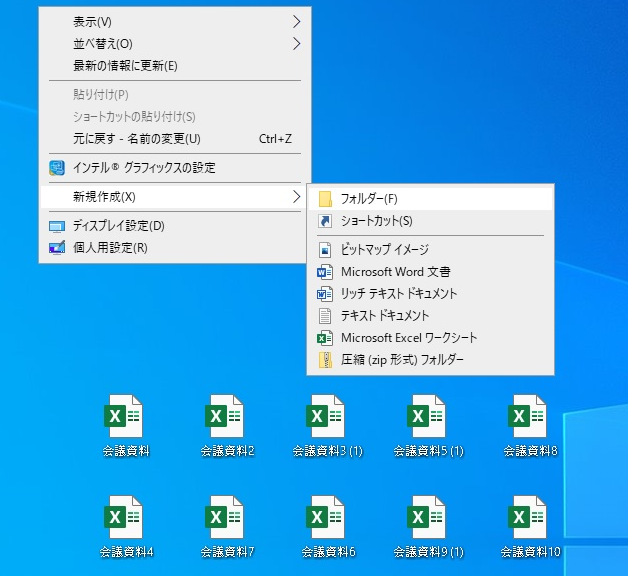Click the 会議資料8 file name label
The width and height of the screenshot is (628, 576).
(530, 451)
